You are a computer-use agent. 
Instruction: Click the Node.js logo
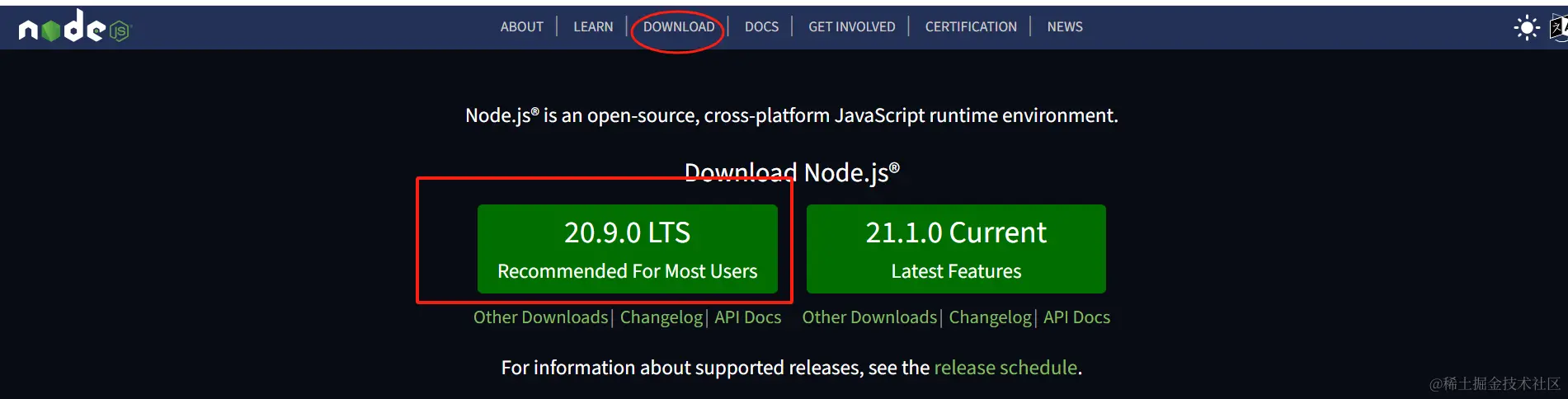pos(75,26)
